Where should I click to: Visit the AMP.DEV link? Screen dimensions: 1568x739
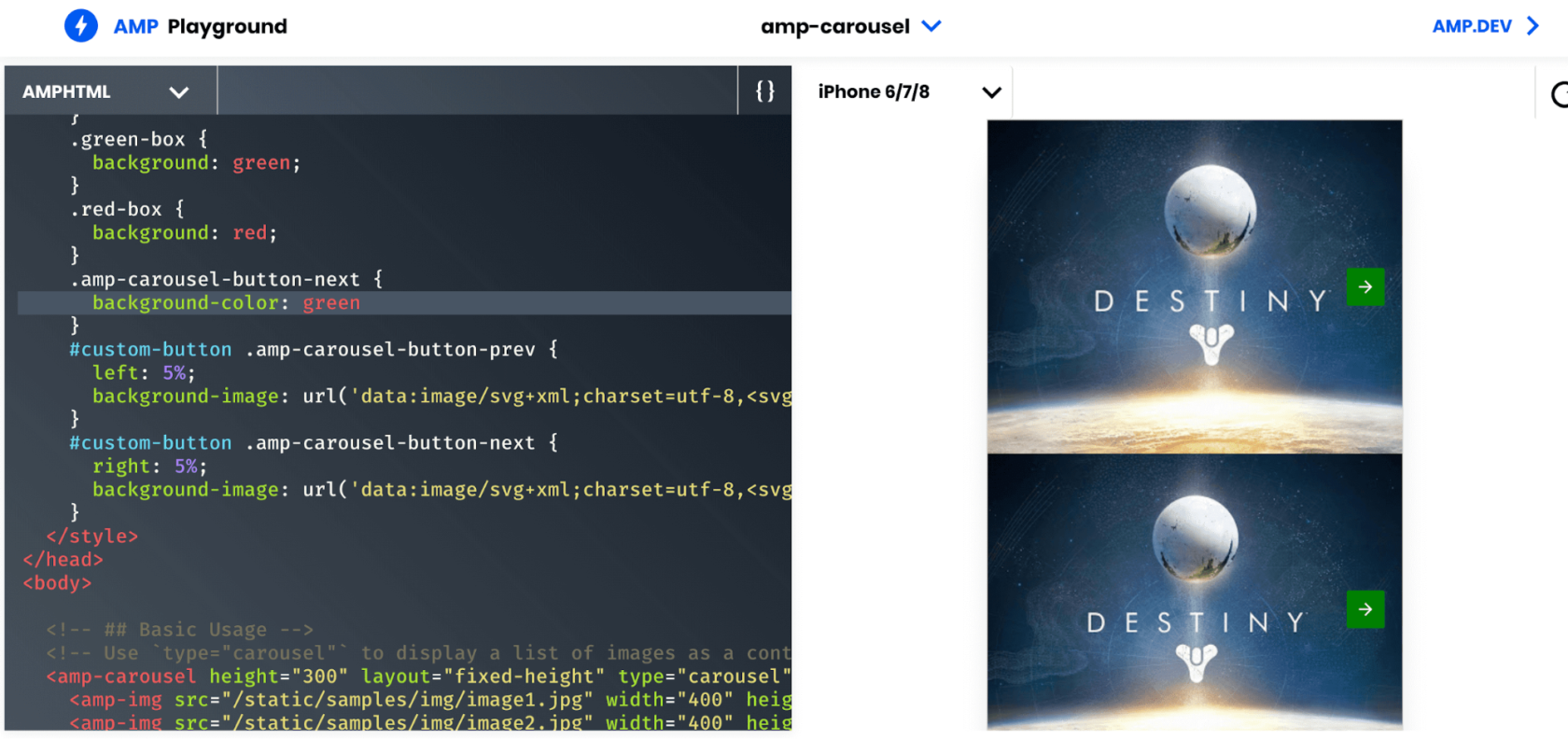pos(1472,26)
